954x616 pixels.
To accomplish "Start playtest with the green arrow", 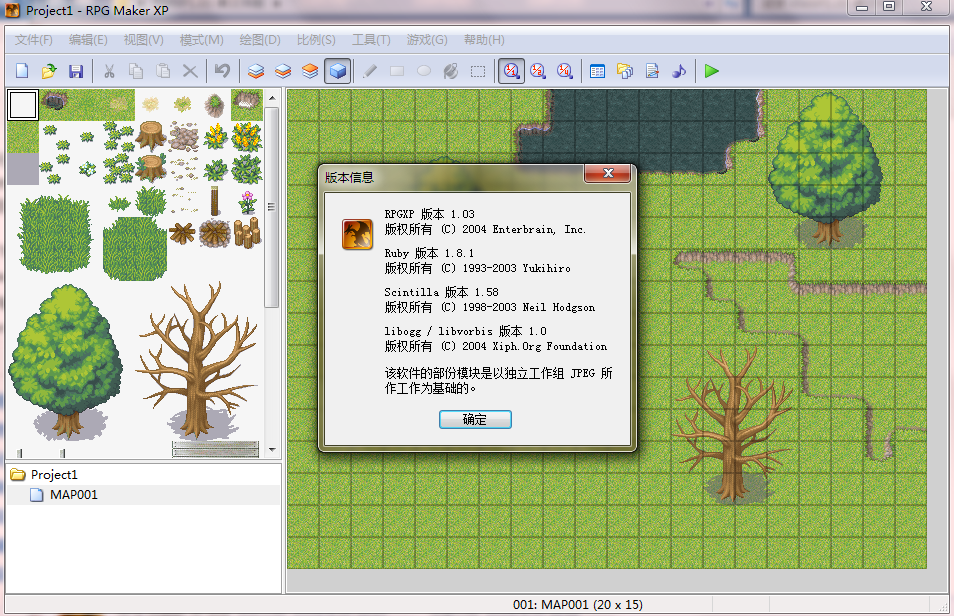I will click(x=712, y=71).
